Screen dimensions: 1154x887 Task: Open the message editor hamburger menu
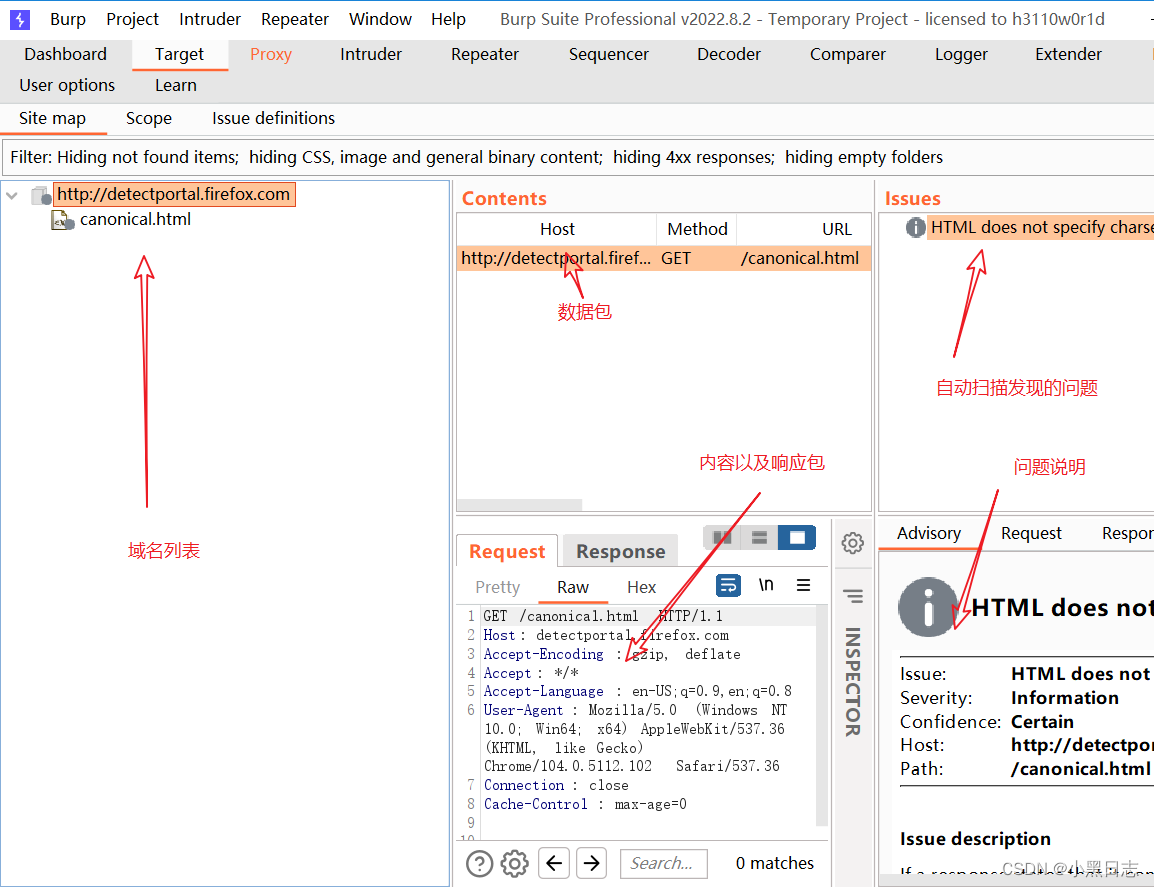(804, 585)
